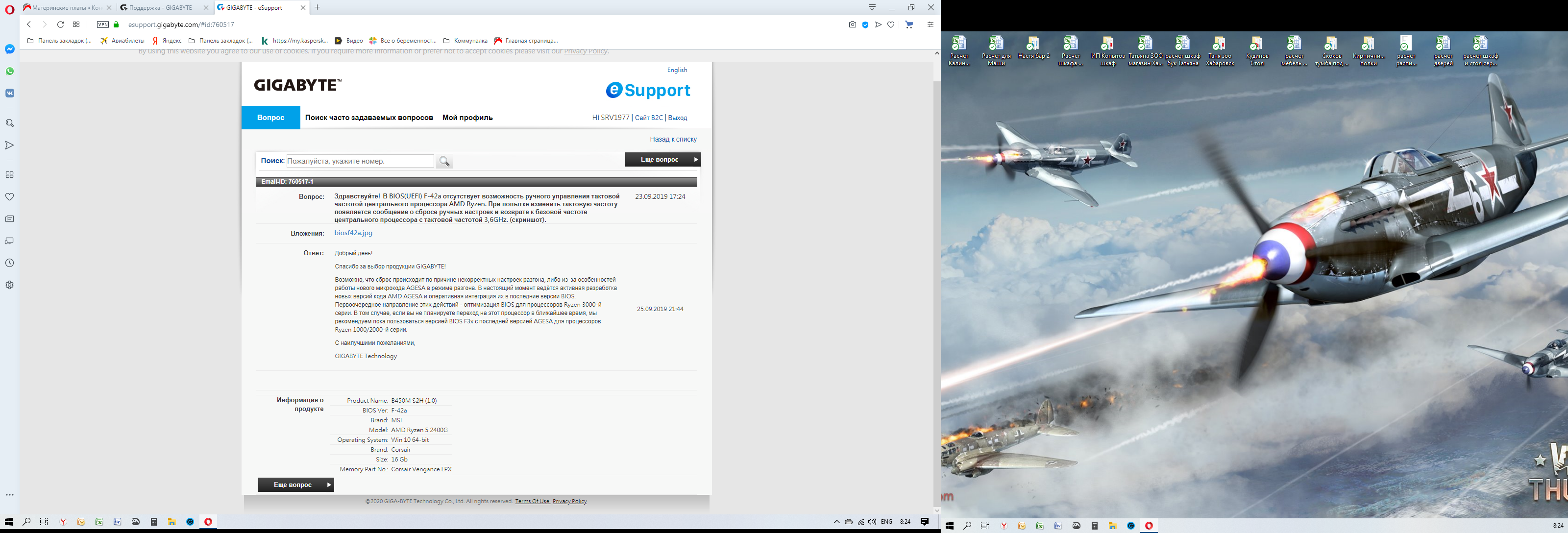Click the snapshot camera icon in address bar
1568x533 pixels.
click(x=852, y=25)
